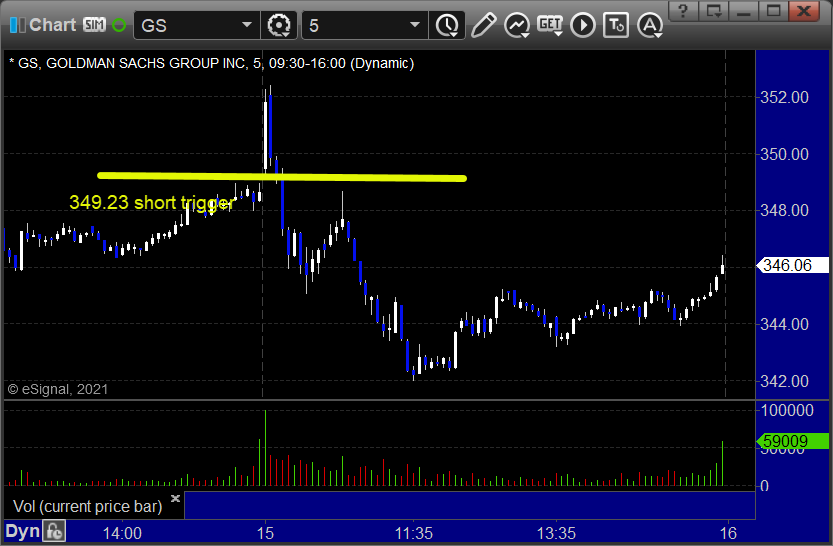
Task: Click the play replay button
Action: (583, 25)
